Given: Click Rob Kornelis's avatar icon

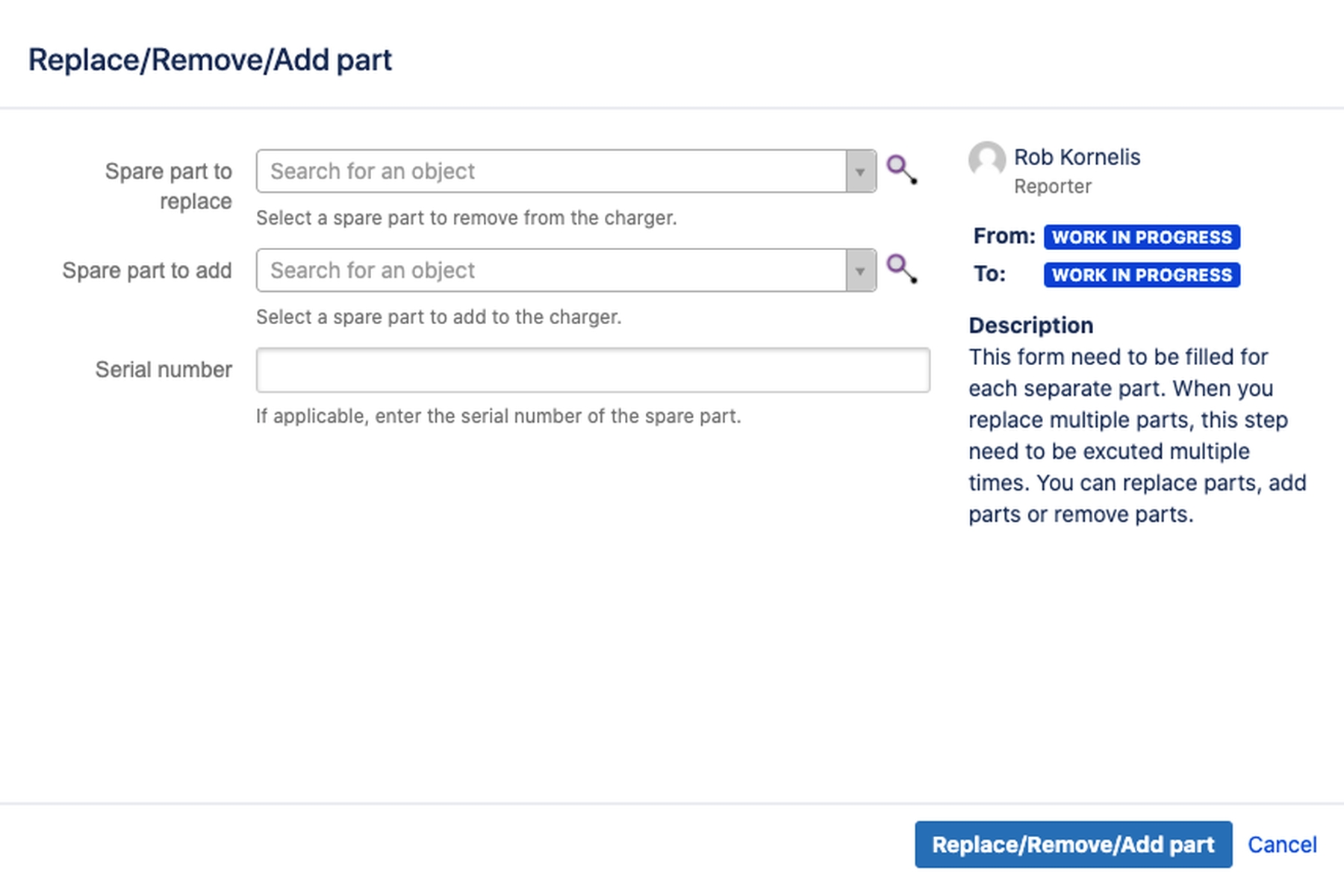Looking at the screenshot, I should click(986, 159).
